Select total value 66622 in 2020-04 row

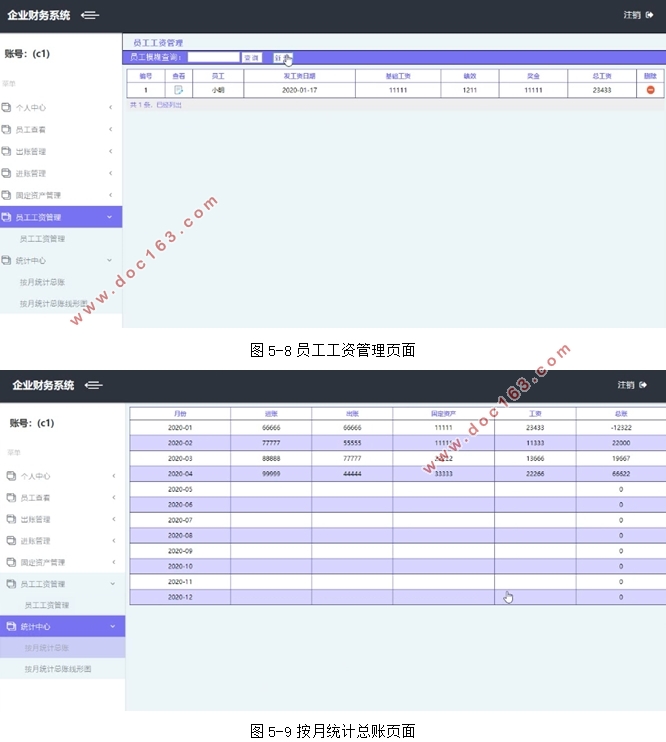[x=621, y=473]
